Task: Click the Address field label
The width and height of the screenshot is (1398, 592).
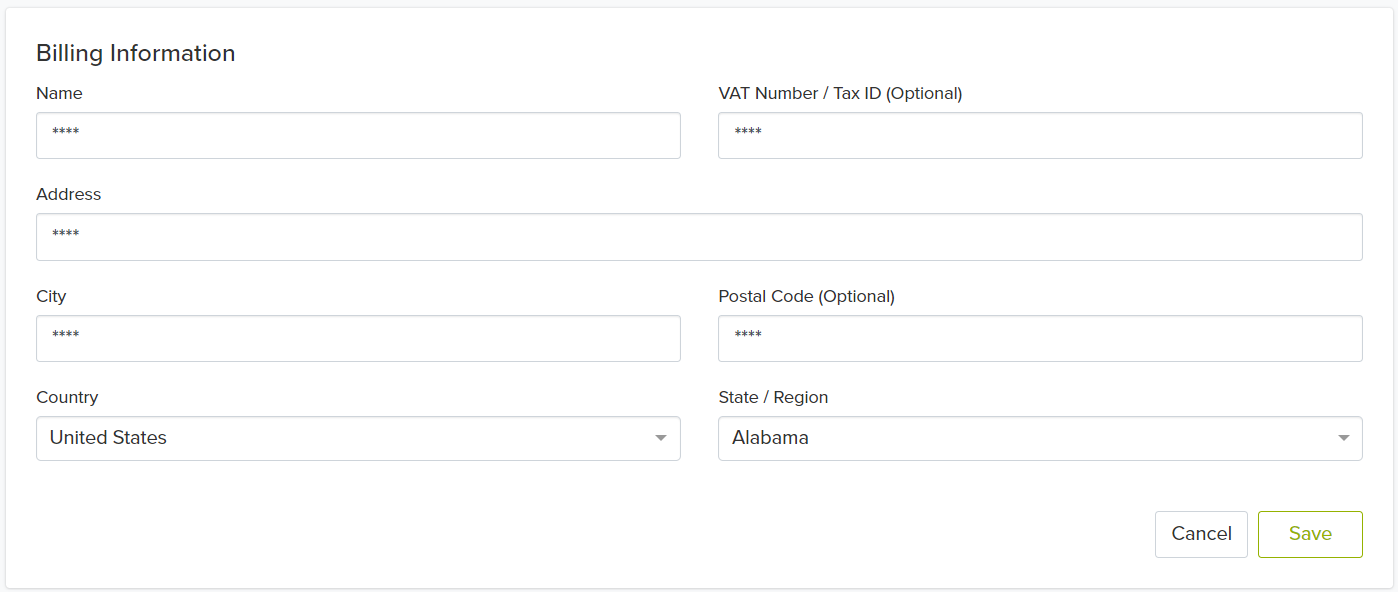Action: [68, 194]
